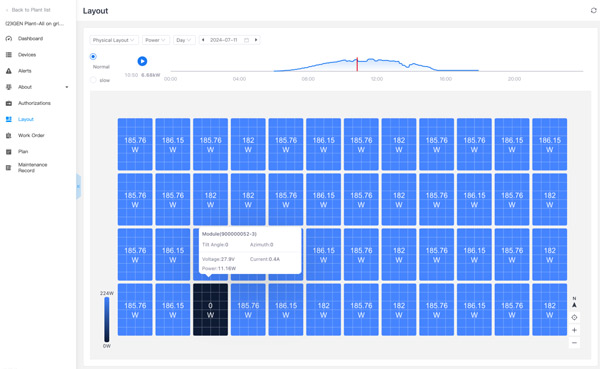The width and height of the screenshot is (600, 369).
Task: Open Dashboard from the sidebar
Action: [30, 39]
